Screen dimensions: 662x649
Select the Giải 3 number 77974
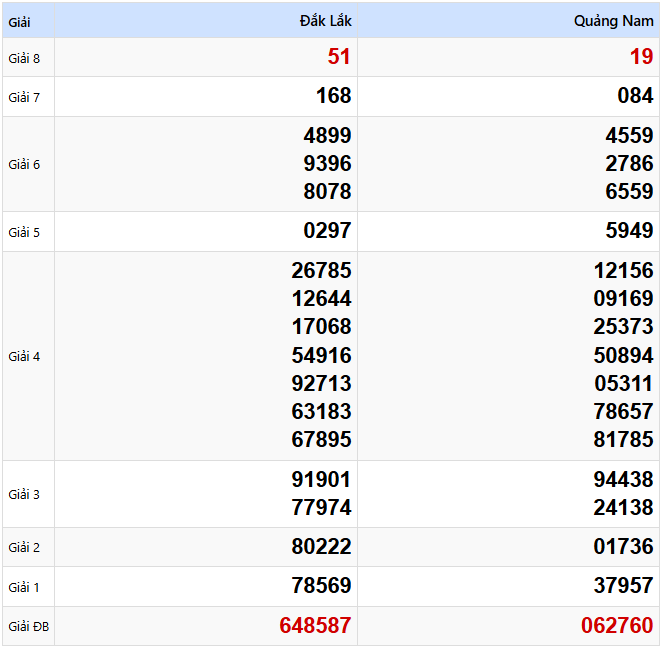(x=321, y=508)
